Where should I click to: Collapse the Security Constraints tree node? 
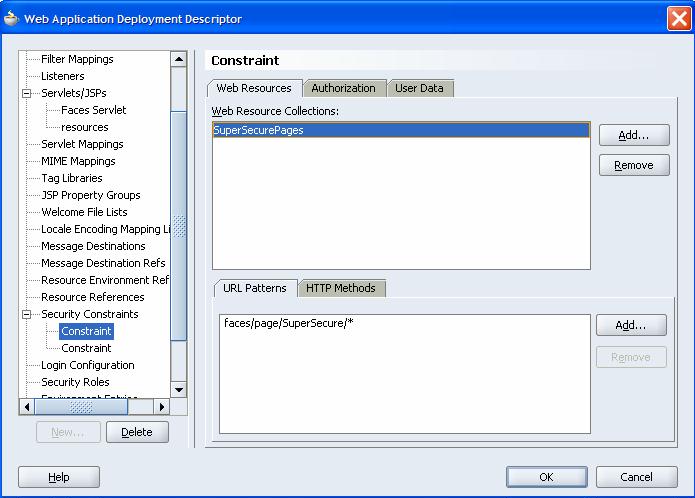point(27,314)
